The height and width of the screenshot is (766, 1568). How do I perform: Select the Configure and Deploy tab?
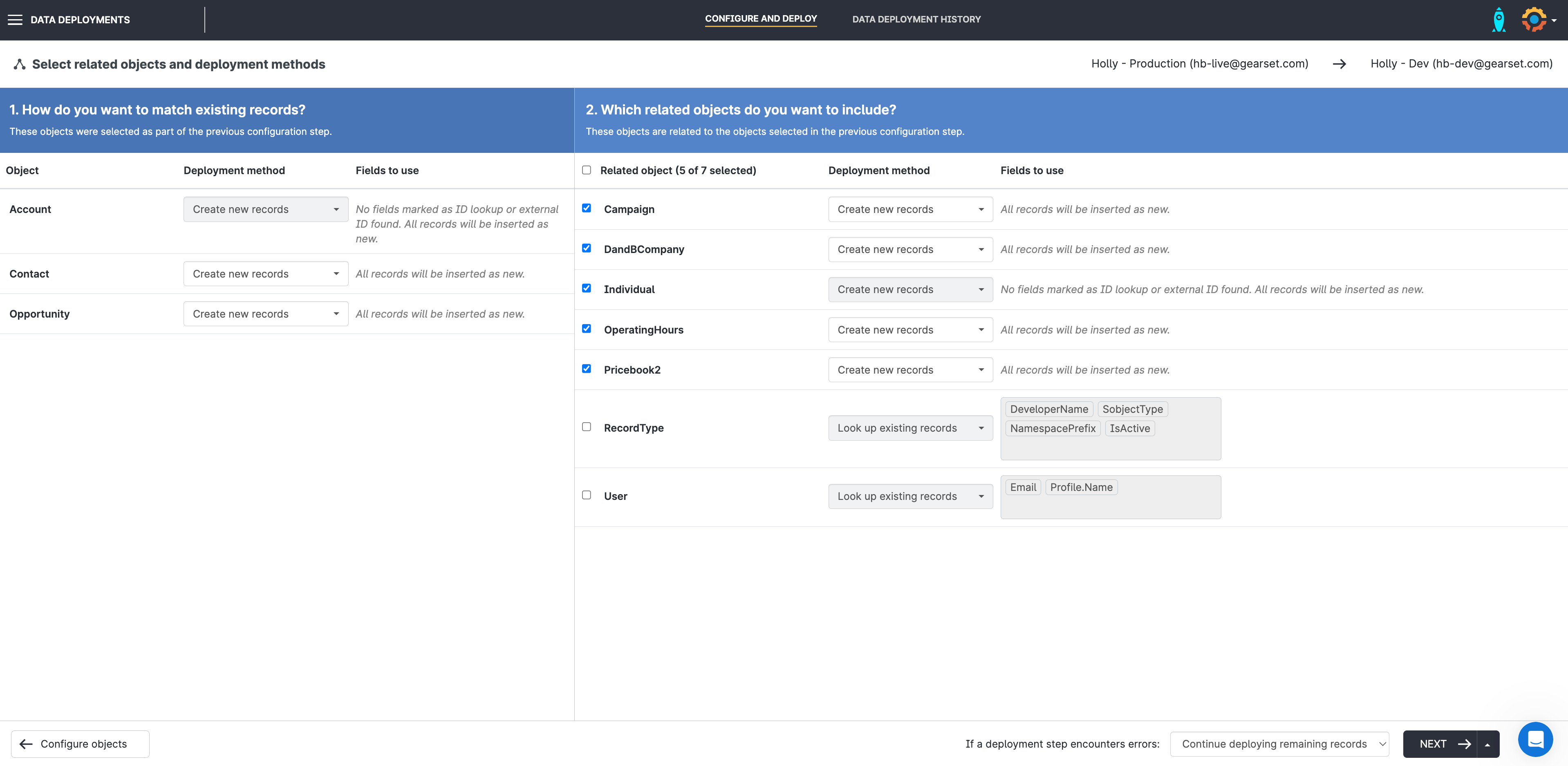point(761,19)
